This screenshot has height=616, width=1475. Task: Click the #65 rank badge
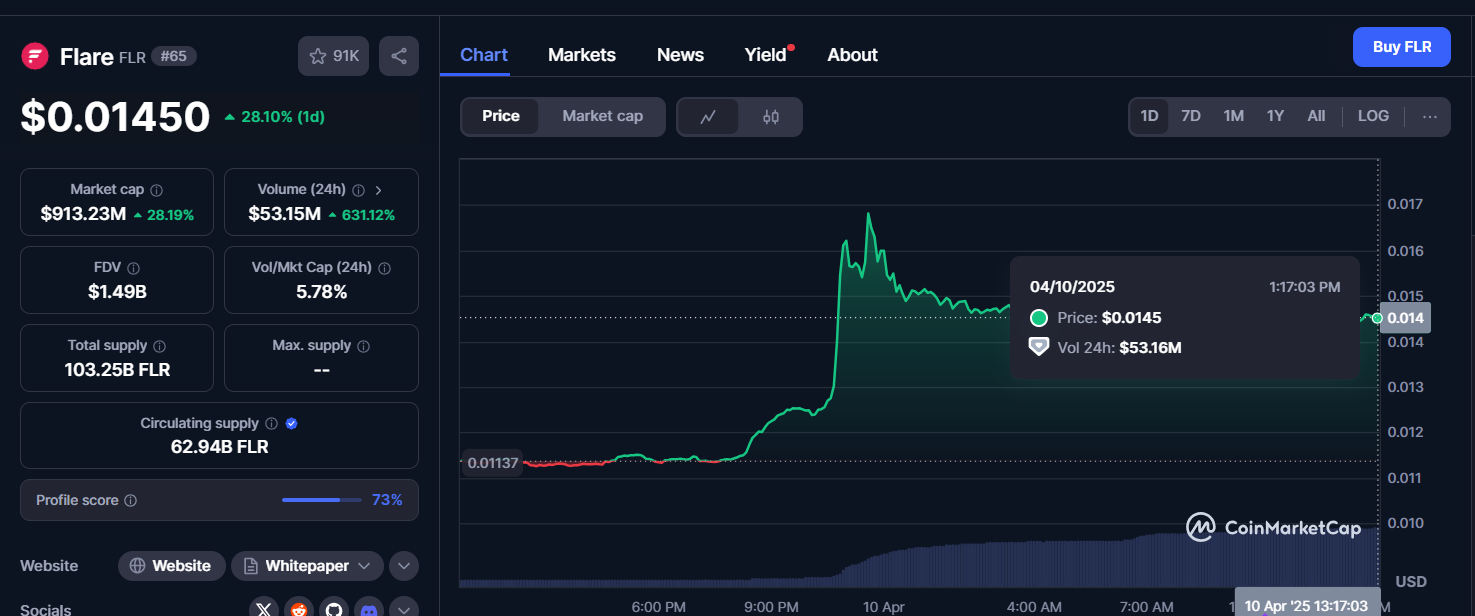[174, 56]
